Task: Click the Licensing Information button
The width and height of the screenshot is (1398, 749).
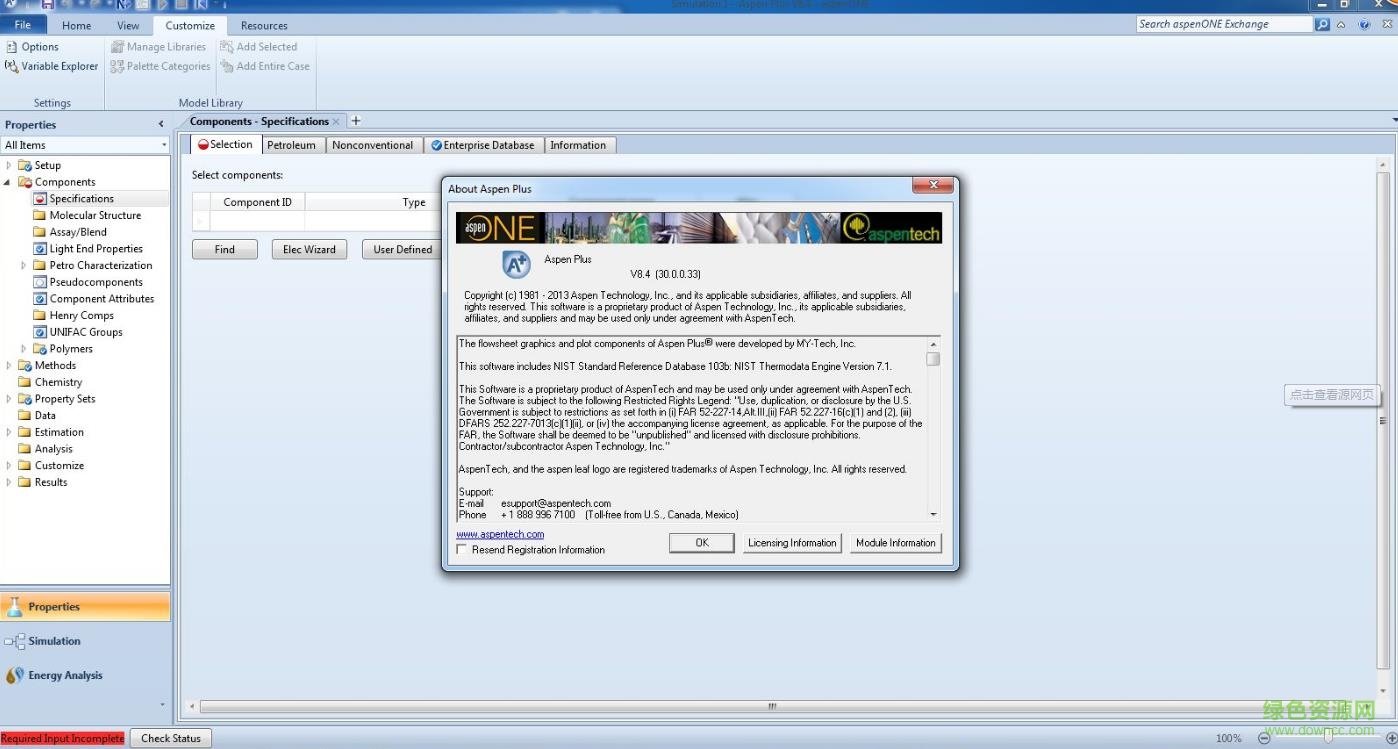Action: click(792, 542)
